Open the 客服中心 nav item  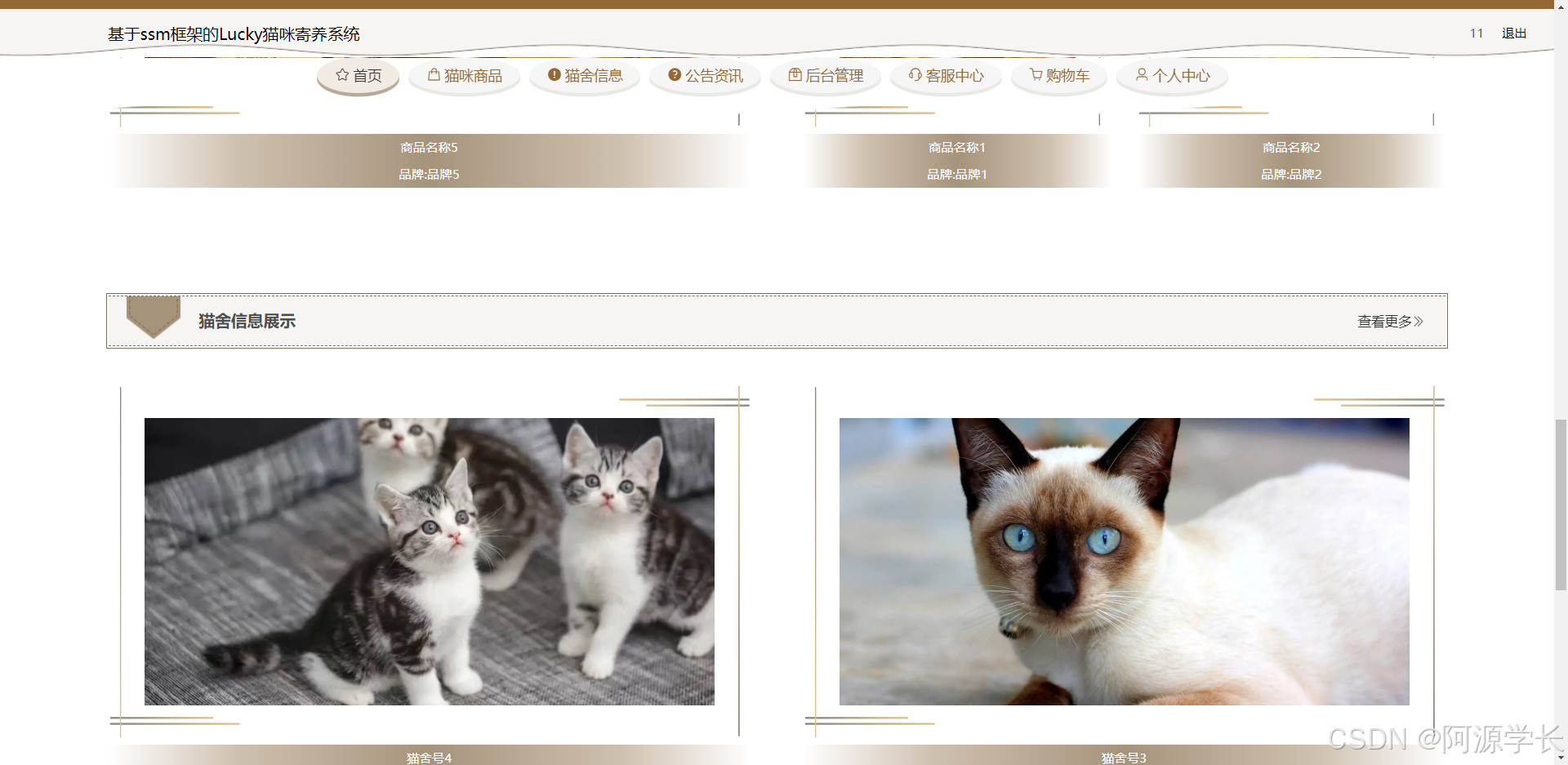coord(946,76)
